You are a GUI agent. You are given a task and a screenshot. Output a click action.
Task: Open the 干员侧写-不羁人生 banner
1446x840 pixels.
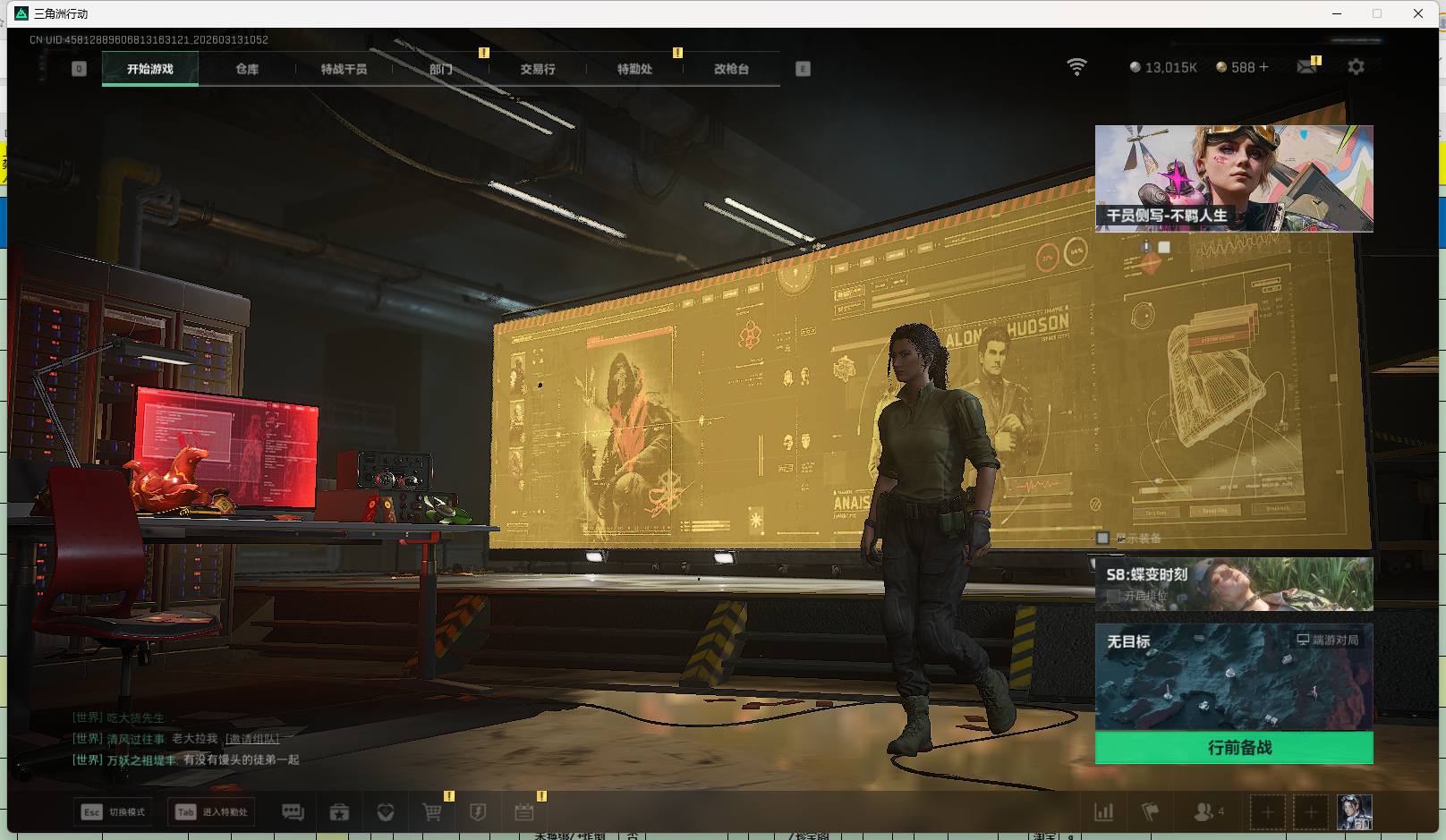click(1234, 178)
